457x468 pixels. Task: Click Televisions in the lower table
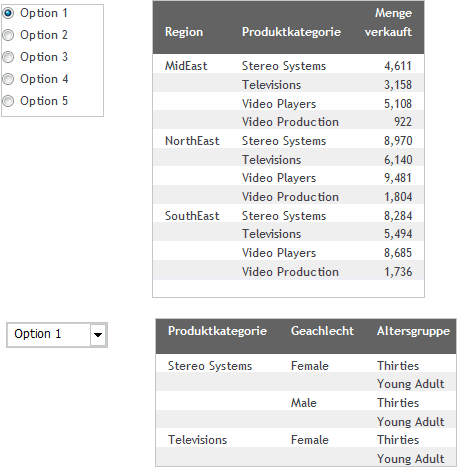click(197, 440)
